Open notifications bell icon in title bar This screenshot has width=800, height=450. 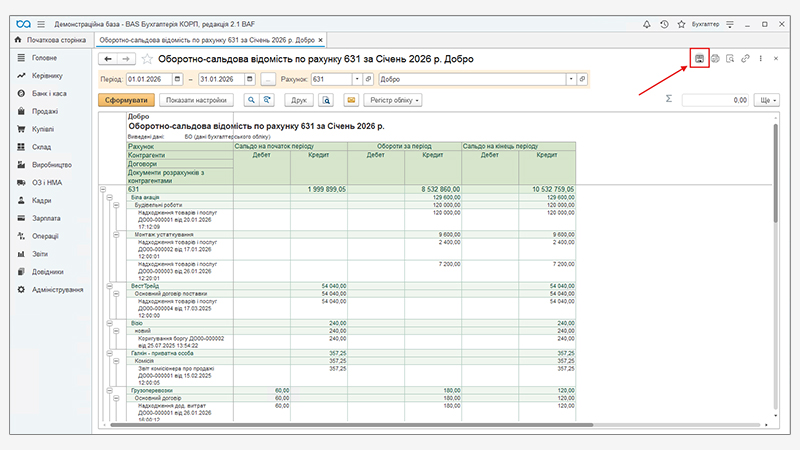tap(645, 23)
